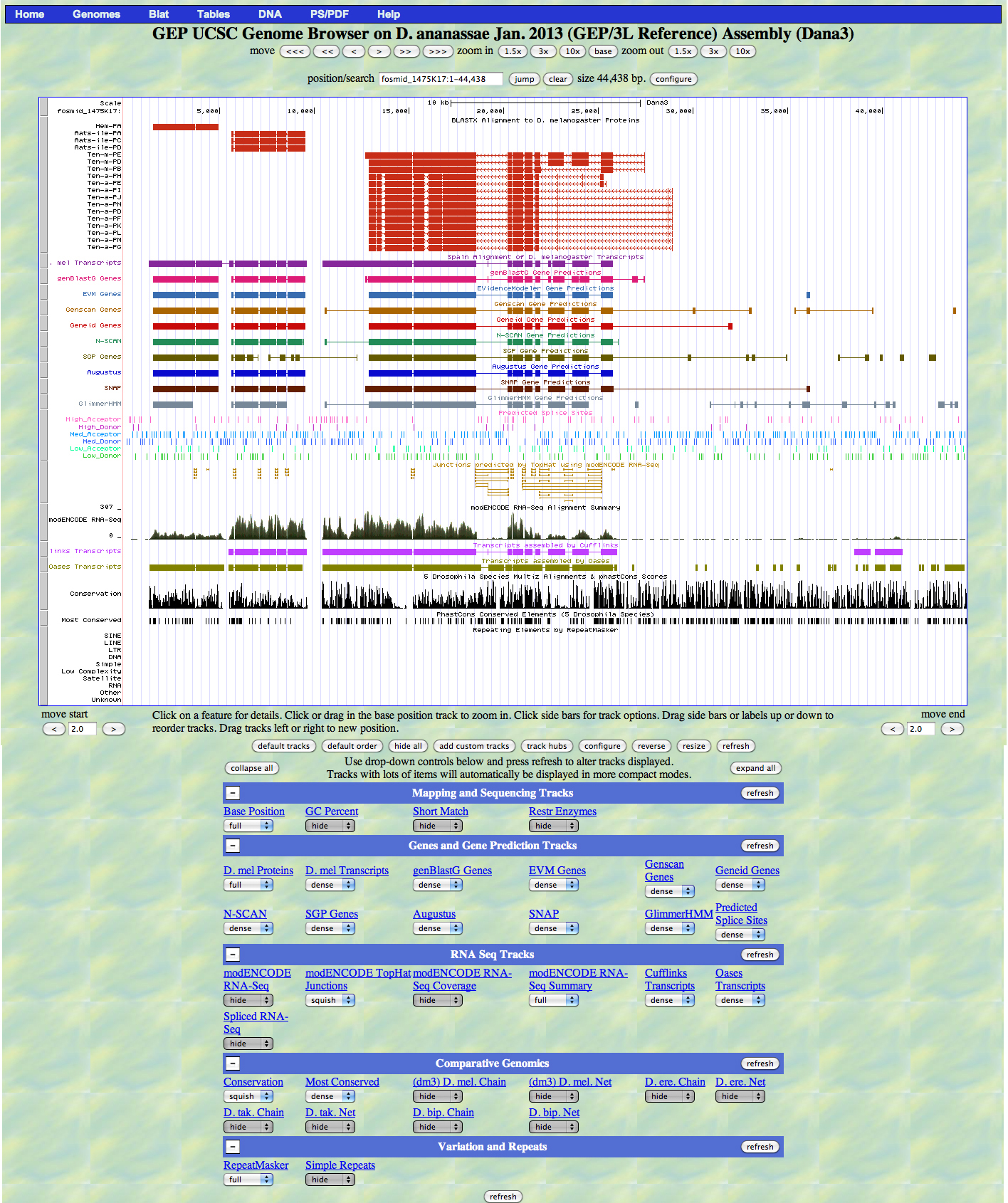The width and height of the screenshot is (1008, 1203).
Task: Click the track hubs button
Action: pyautogui.click(x=547, y=746)
